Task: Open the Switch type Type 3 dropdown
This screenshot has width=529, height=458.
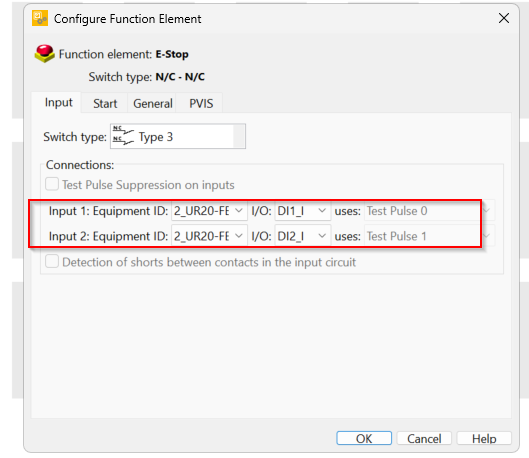Action: click(178, 136)
